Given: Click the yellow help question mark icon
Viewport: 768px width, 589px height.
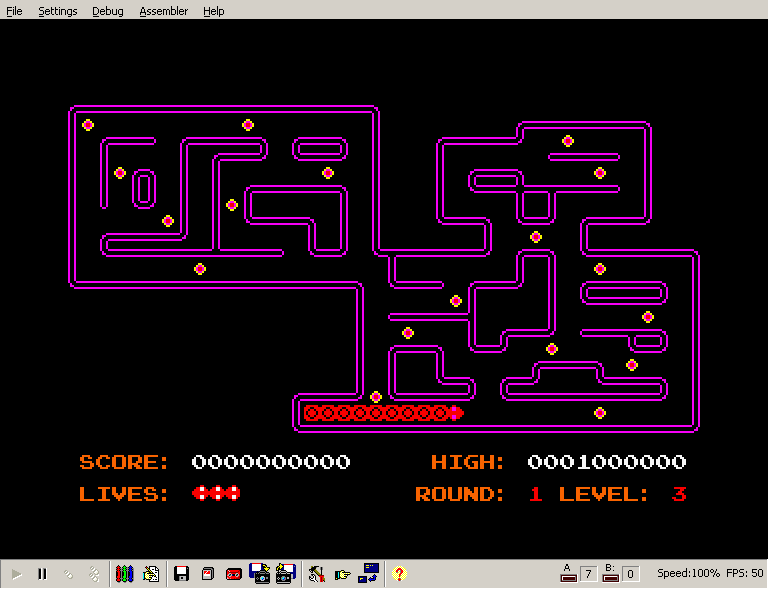Looking at the screenshot, I should click(399, 574).
